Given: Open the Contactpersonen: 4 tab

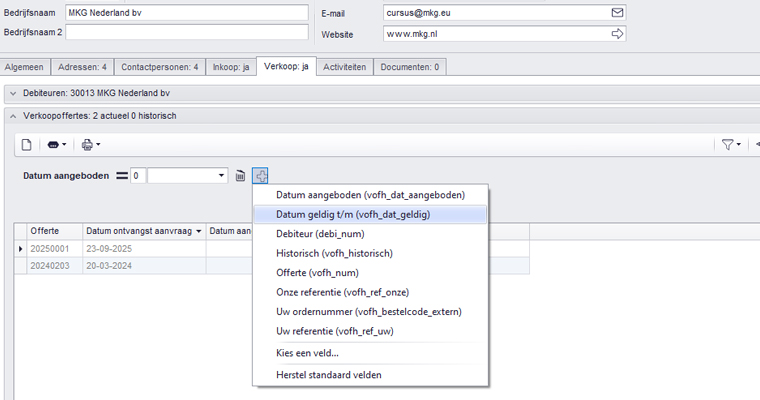Looking at the screenshot, I should (159, 67).
